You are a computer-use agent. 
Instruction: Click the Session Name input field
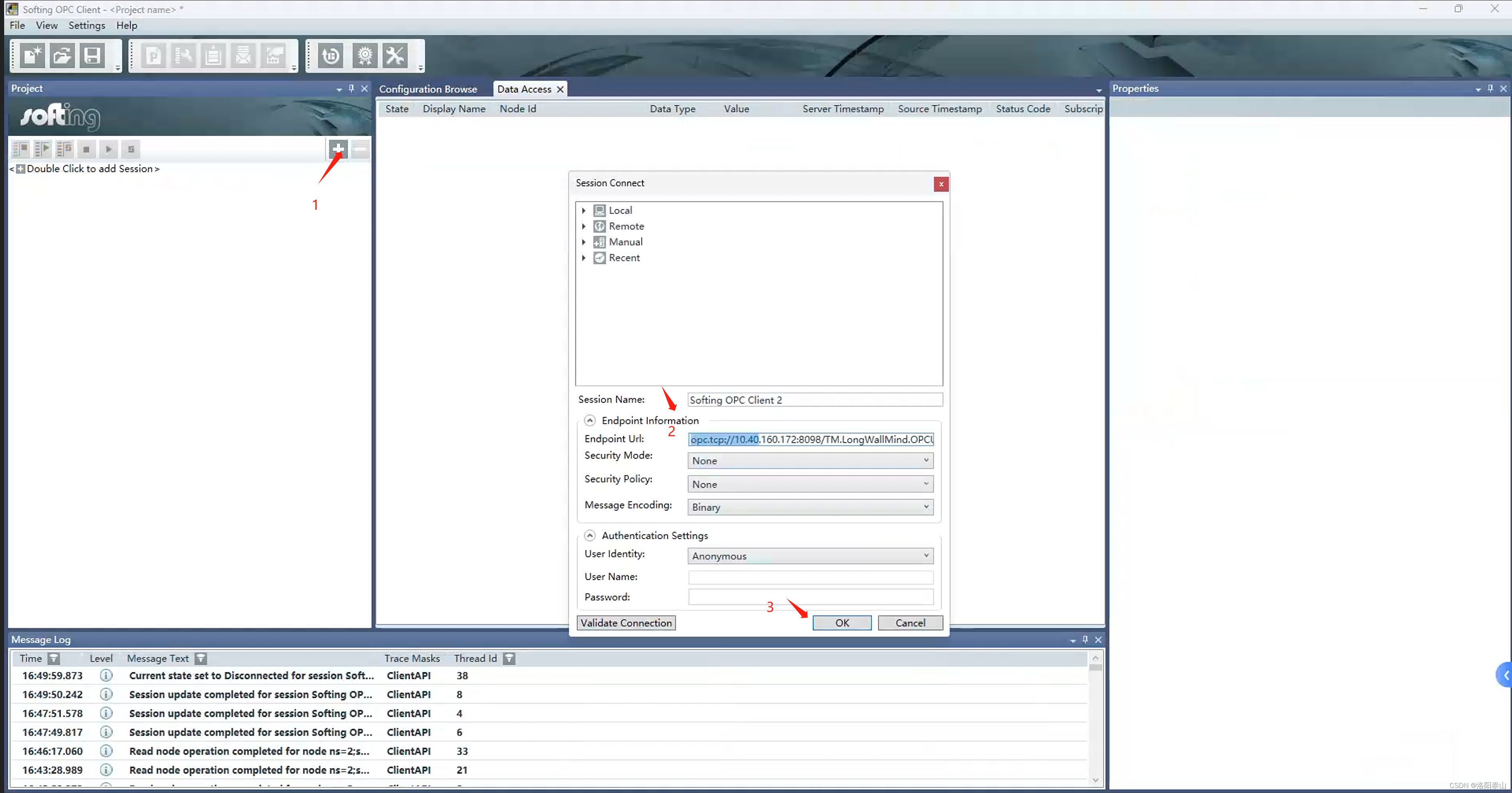(x=815, y=400)
